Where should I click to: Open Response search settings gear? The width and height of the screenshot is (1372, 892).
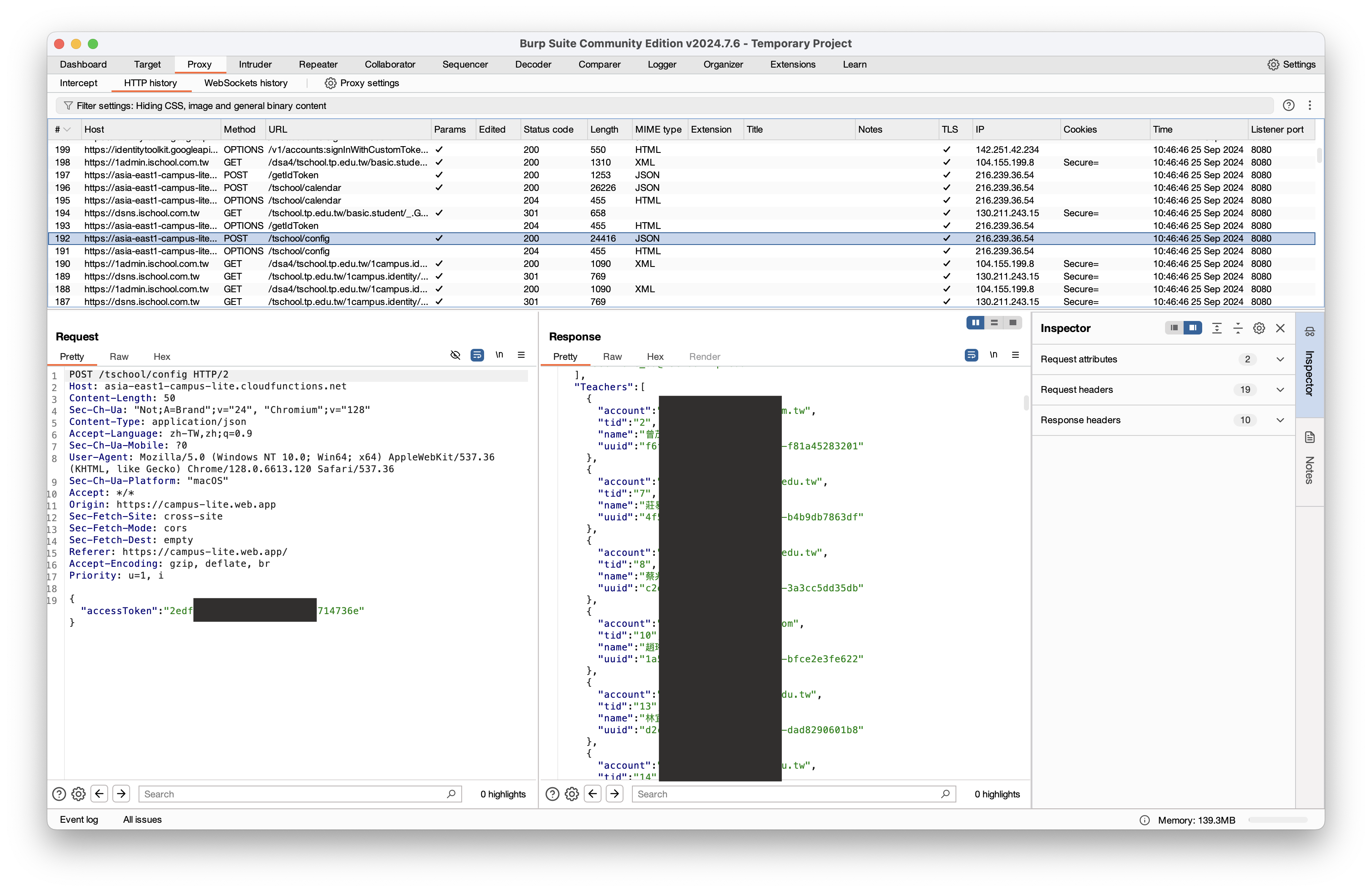(572, 794)
